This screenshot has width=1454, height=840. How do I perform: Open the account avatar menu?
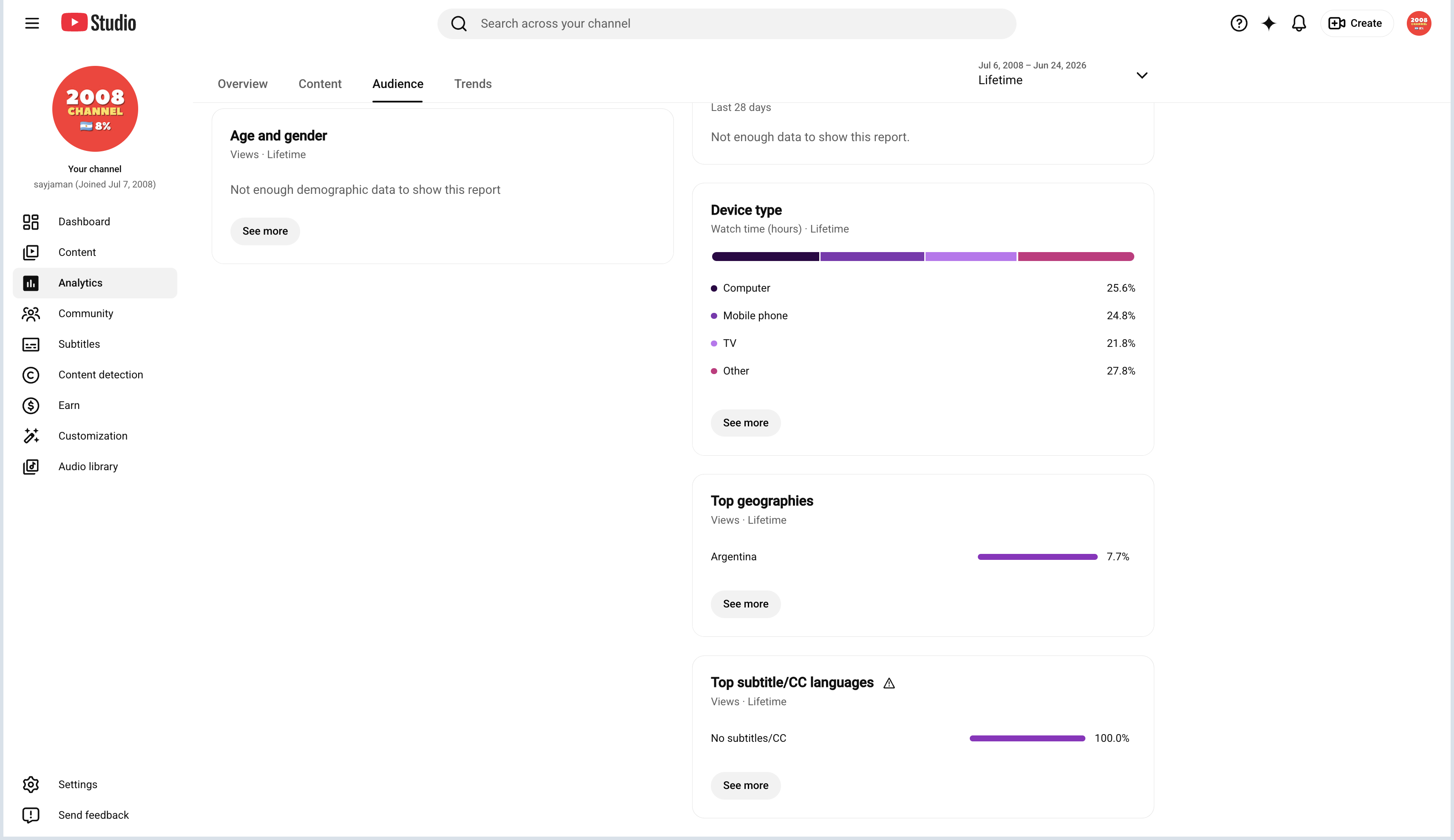coord(1419,23)
